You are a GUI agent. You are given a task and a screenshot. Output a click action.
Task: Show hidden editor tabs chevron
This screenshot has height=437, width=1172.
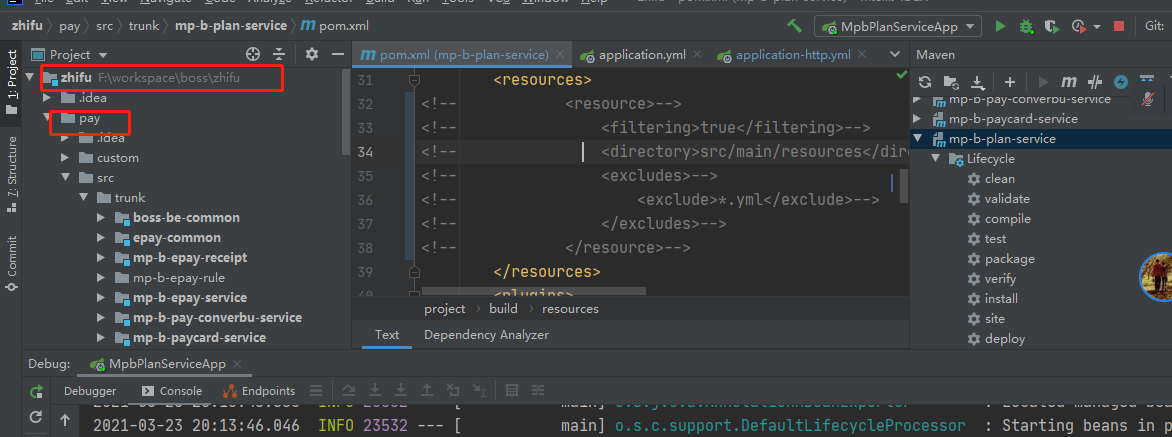[894, 55]
